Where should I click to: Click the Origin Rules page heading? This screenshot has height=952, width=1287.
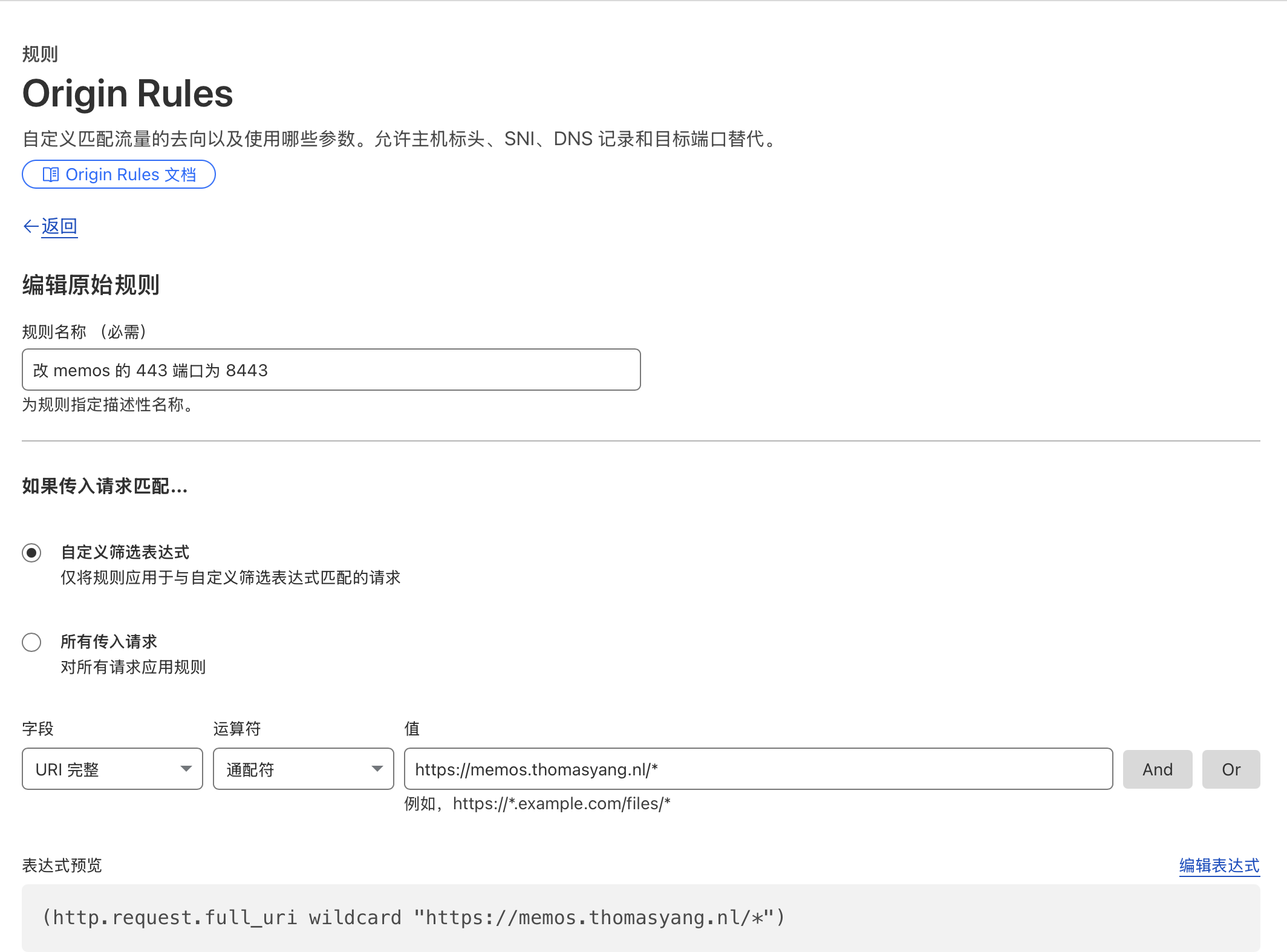(128, 94)
